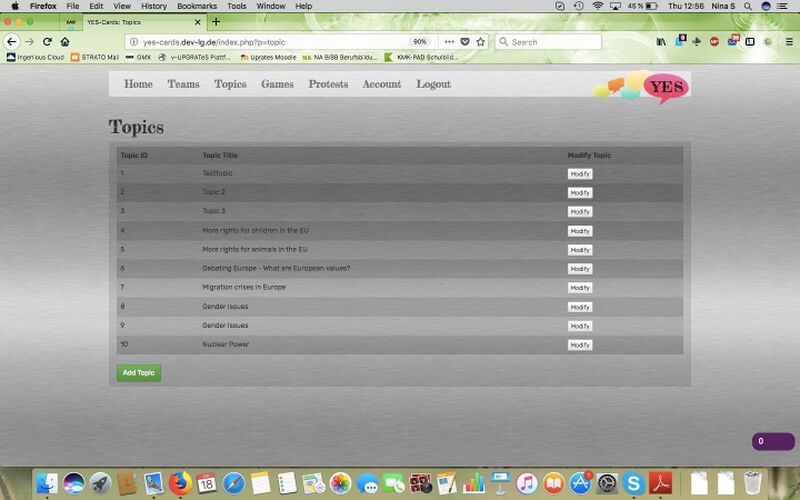Open the Protests navigation link
This screenshot has width=800, height=500.
328,84
